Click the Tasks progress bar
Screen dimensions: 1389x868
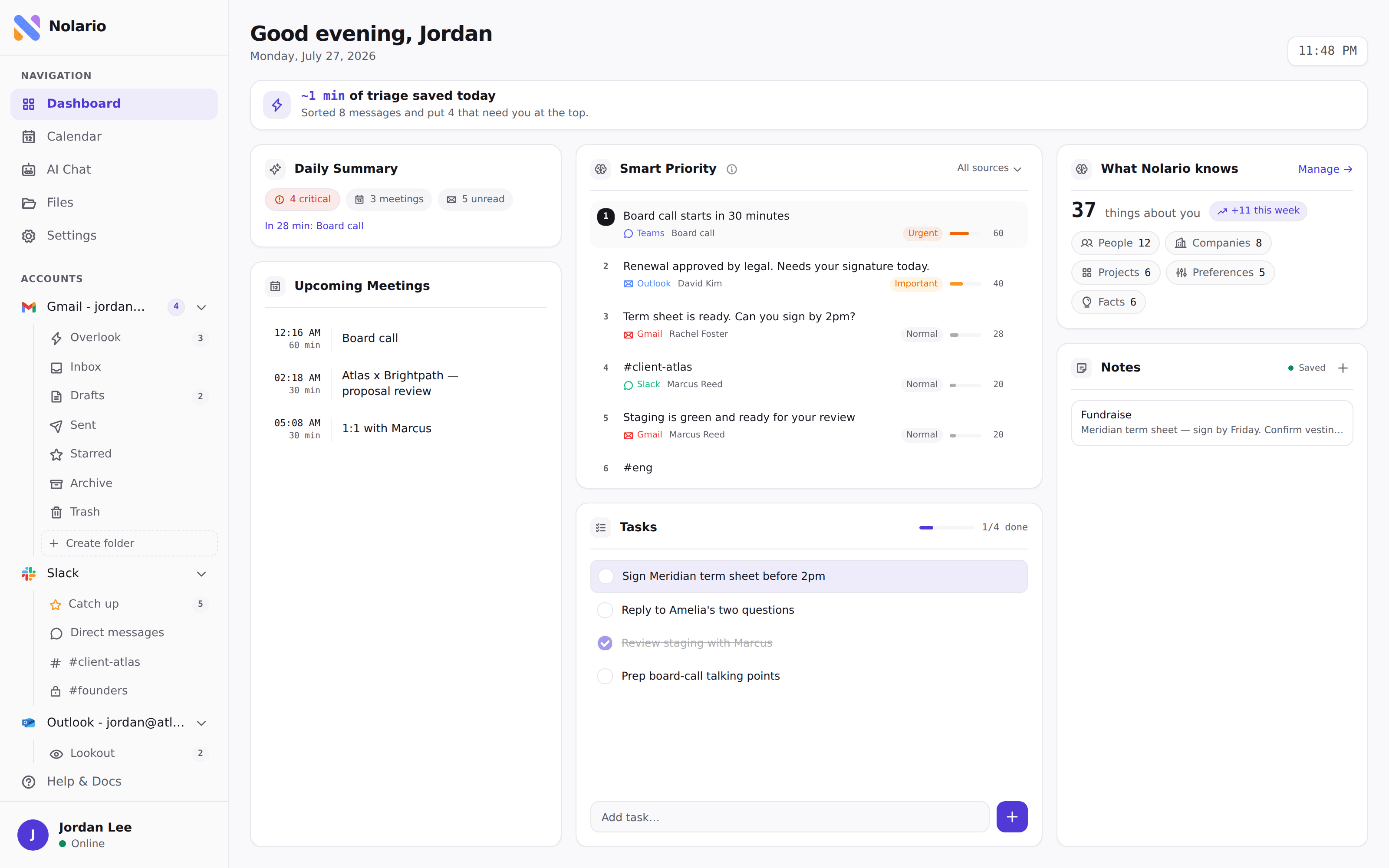(946, 528)
